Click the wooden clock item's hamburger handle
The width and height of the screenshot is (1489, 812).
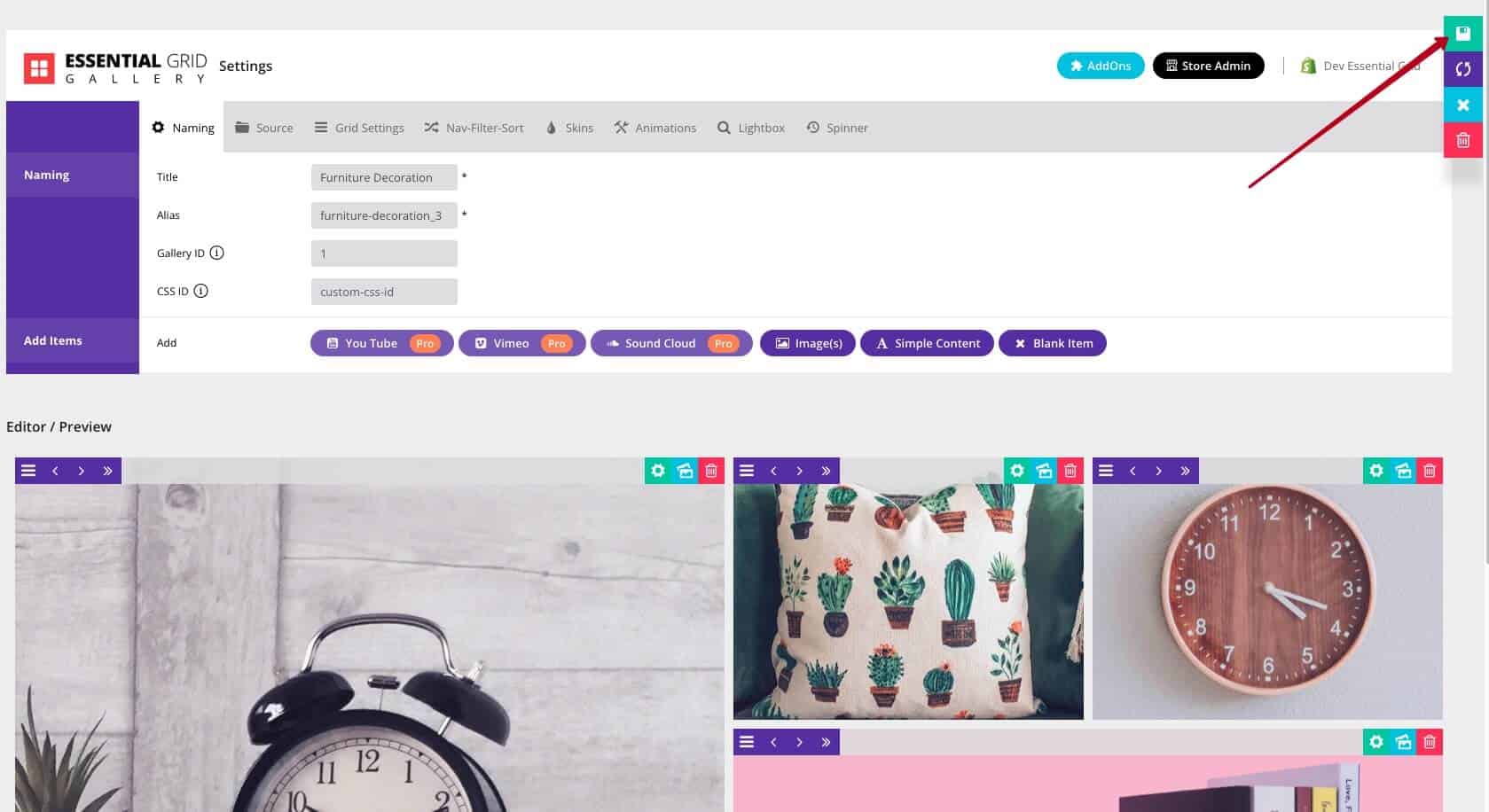(1106, 471)
